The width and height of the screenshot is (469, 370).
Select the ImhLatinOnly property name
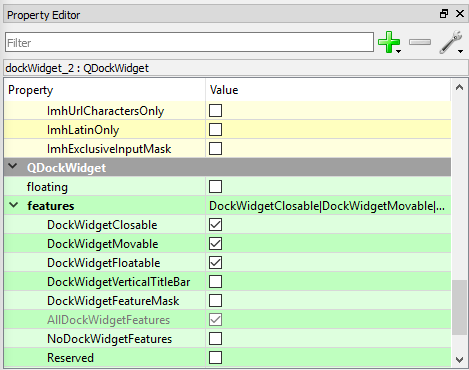tap(83, 130)
